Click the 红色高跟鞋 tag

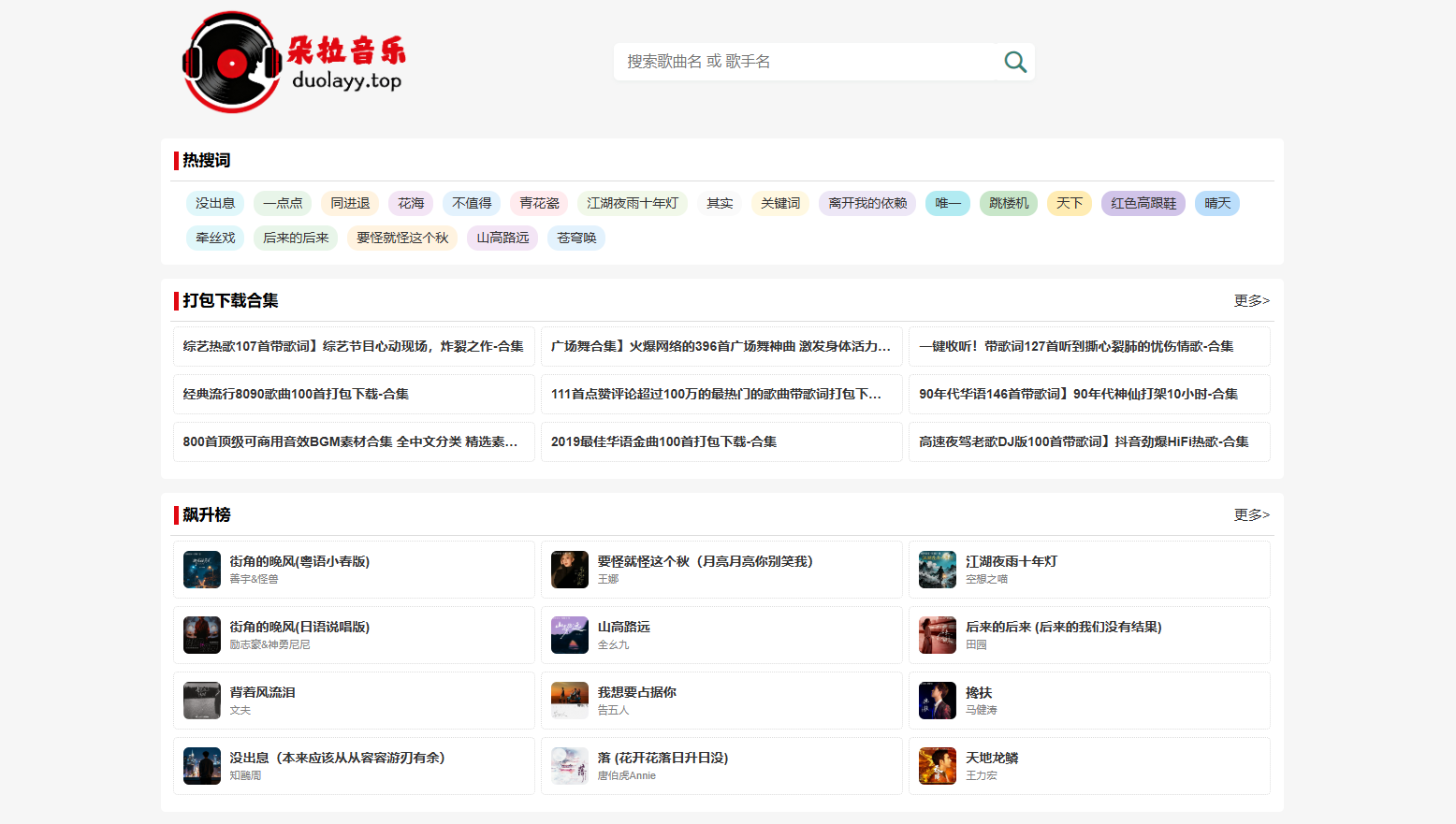pyautogui.click(x=1143, y=203)
